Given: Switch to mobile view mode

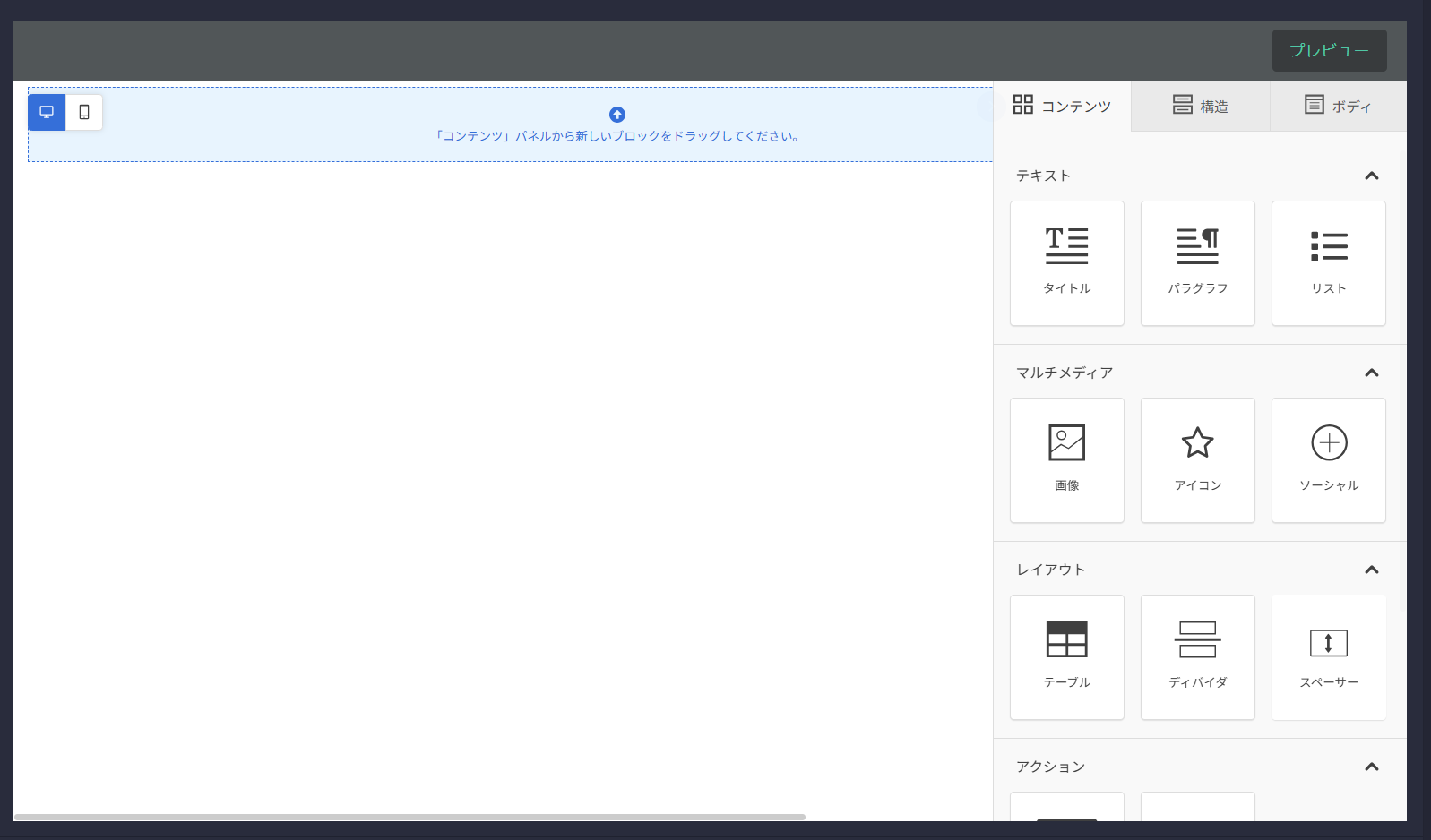Looking at the screenshot, I should [84, 112].
